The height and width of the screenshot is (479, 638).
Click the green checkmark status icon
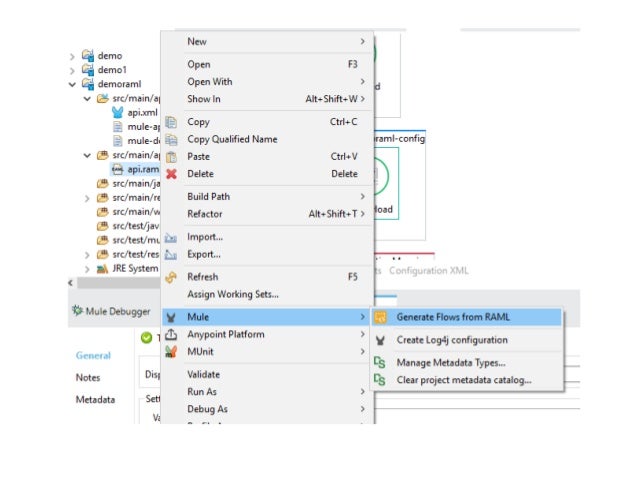pos(146,337)
